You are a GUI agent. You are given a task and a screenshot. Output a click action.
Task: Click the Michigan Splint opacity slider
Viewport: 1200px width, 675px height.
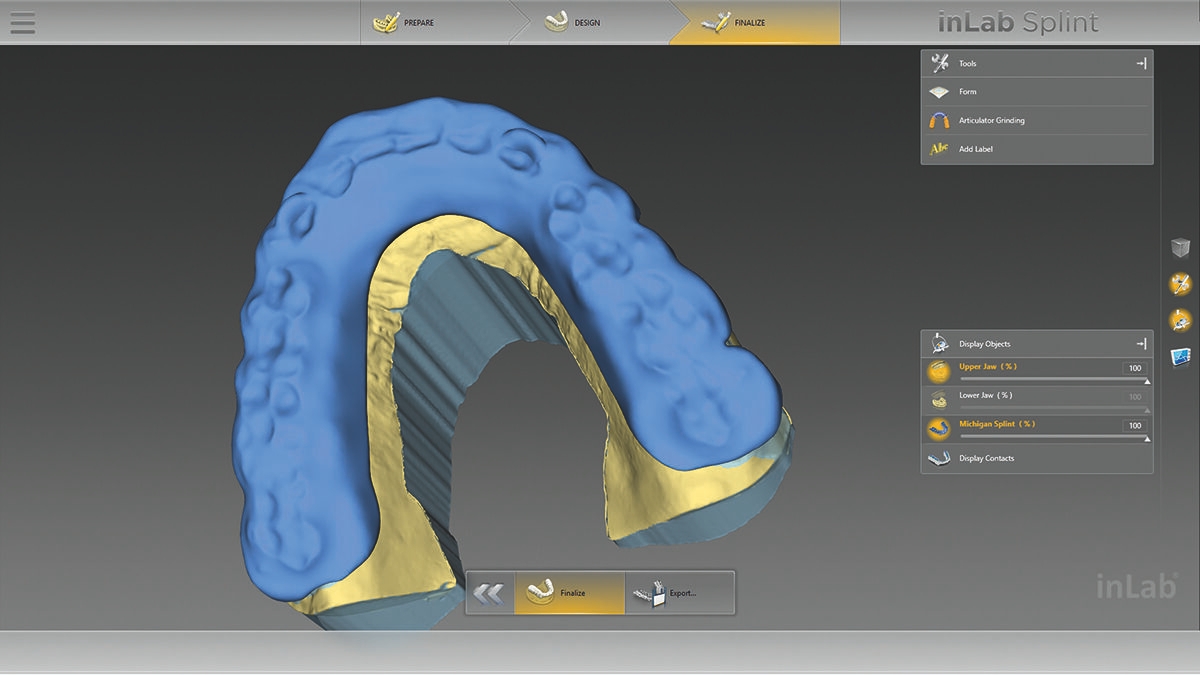pos(1053,438)
